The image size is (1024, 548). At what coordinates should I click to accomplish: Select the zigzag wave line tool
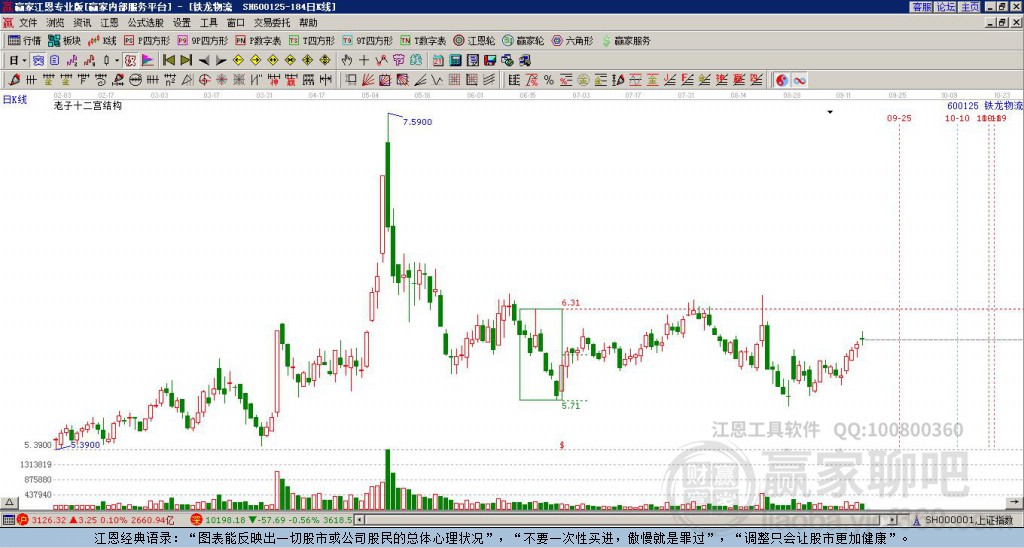[x=437, y=80]
